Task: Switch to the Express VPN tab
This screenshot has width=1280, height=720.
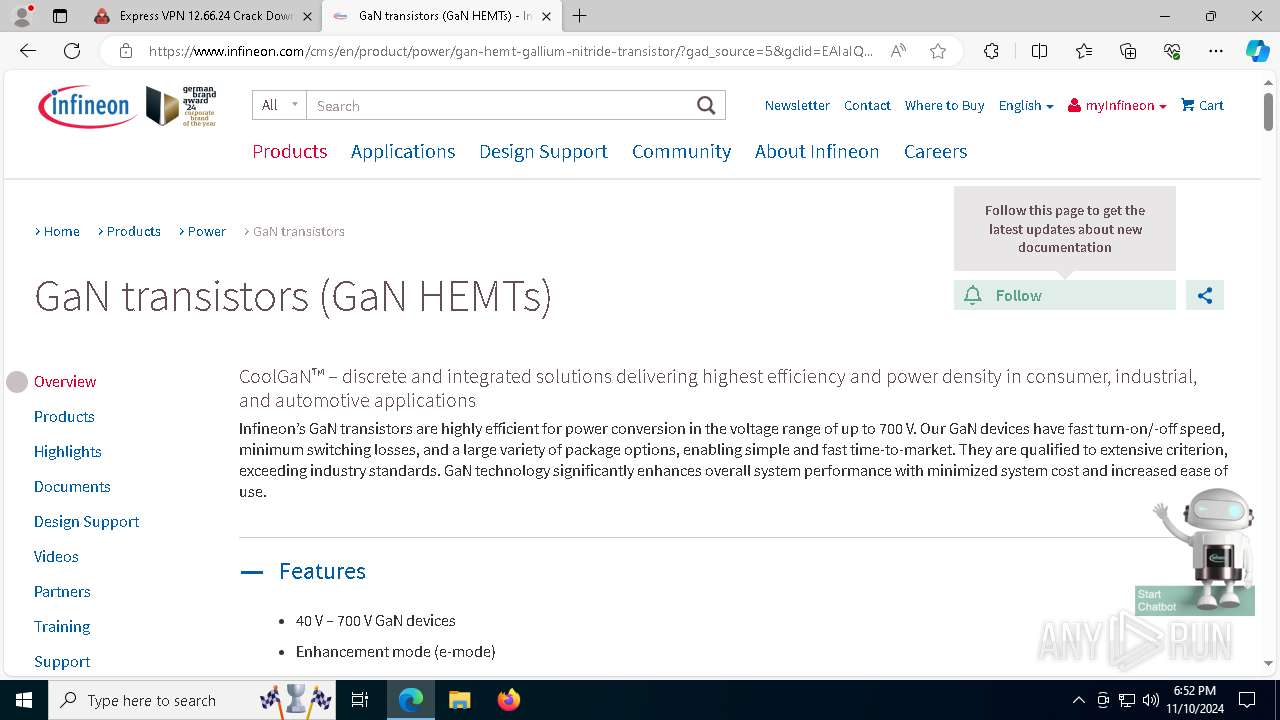Action: (x=204, y=16)
